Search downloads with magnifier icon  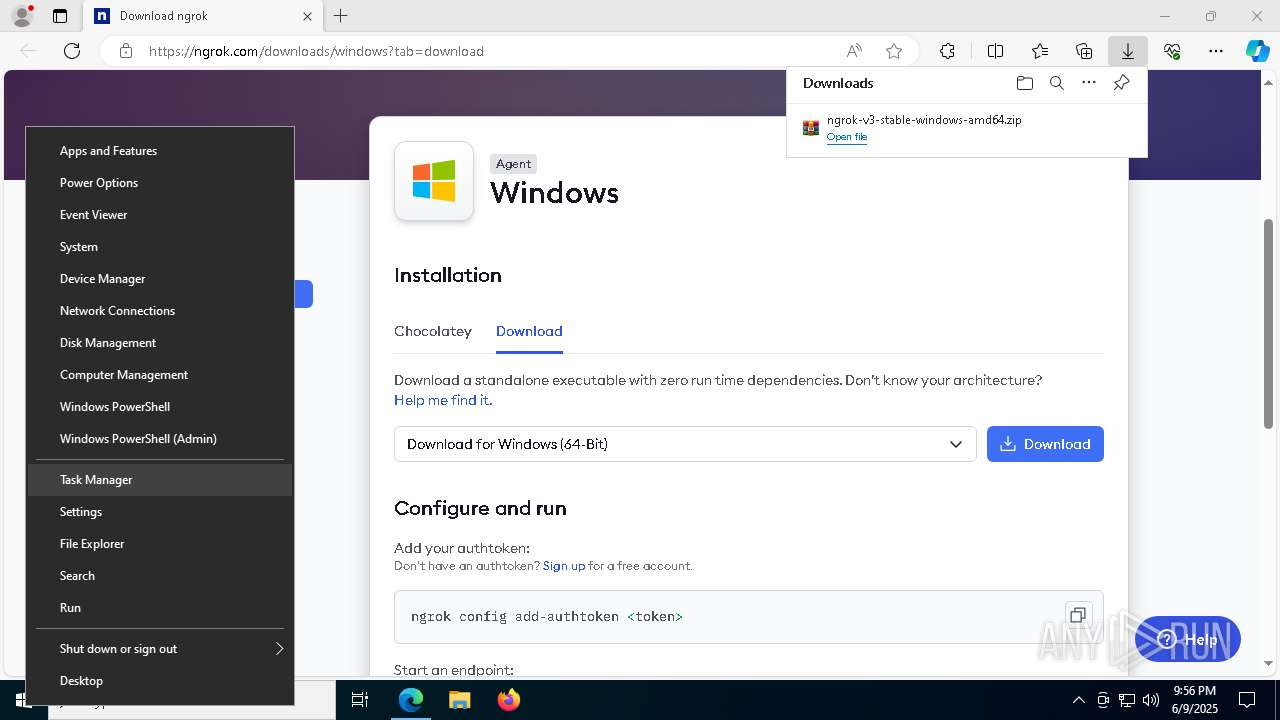1056,83
